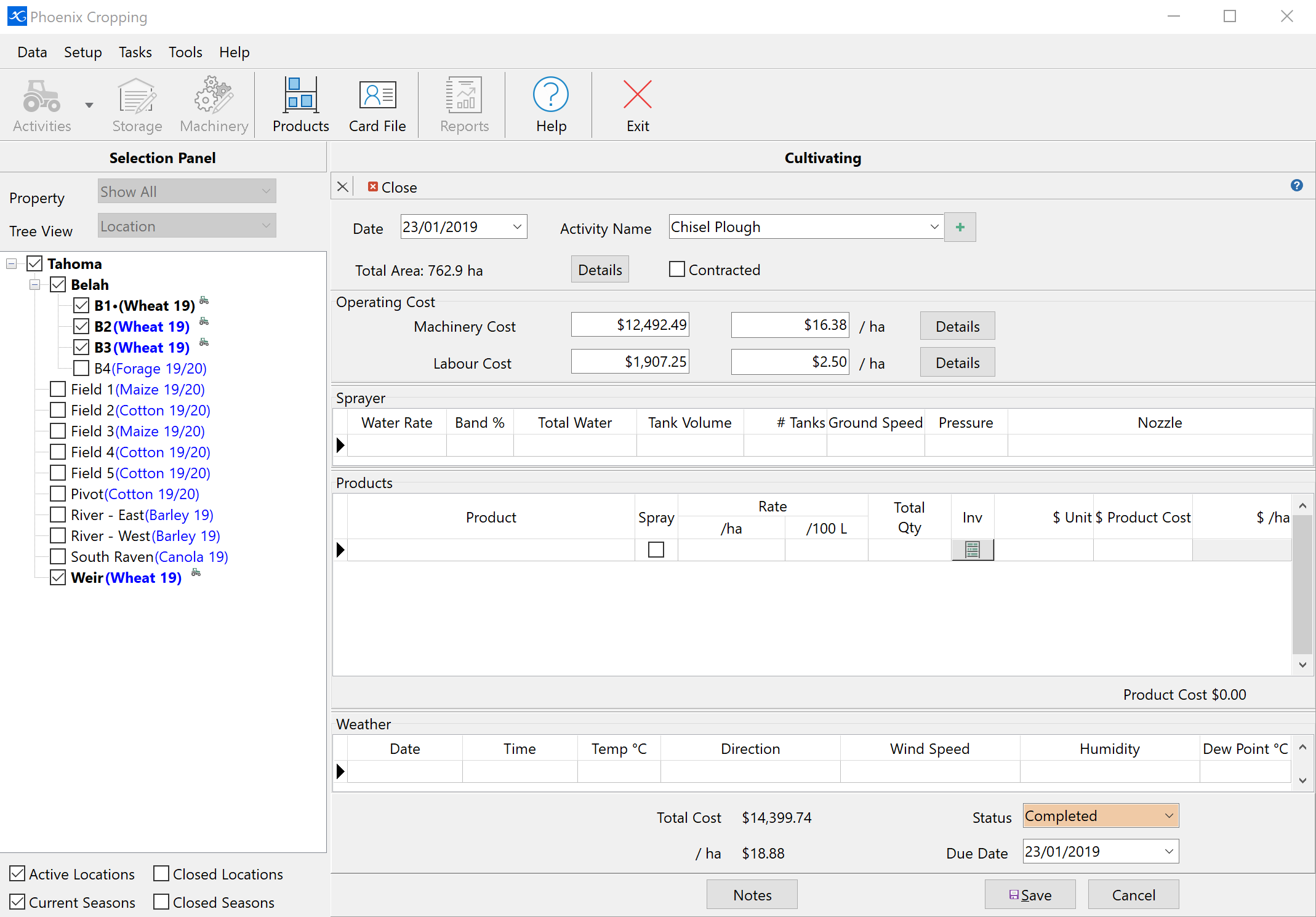Open the Date picker dropdown
The image size is (1316, 917).
coord(518,227)
